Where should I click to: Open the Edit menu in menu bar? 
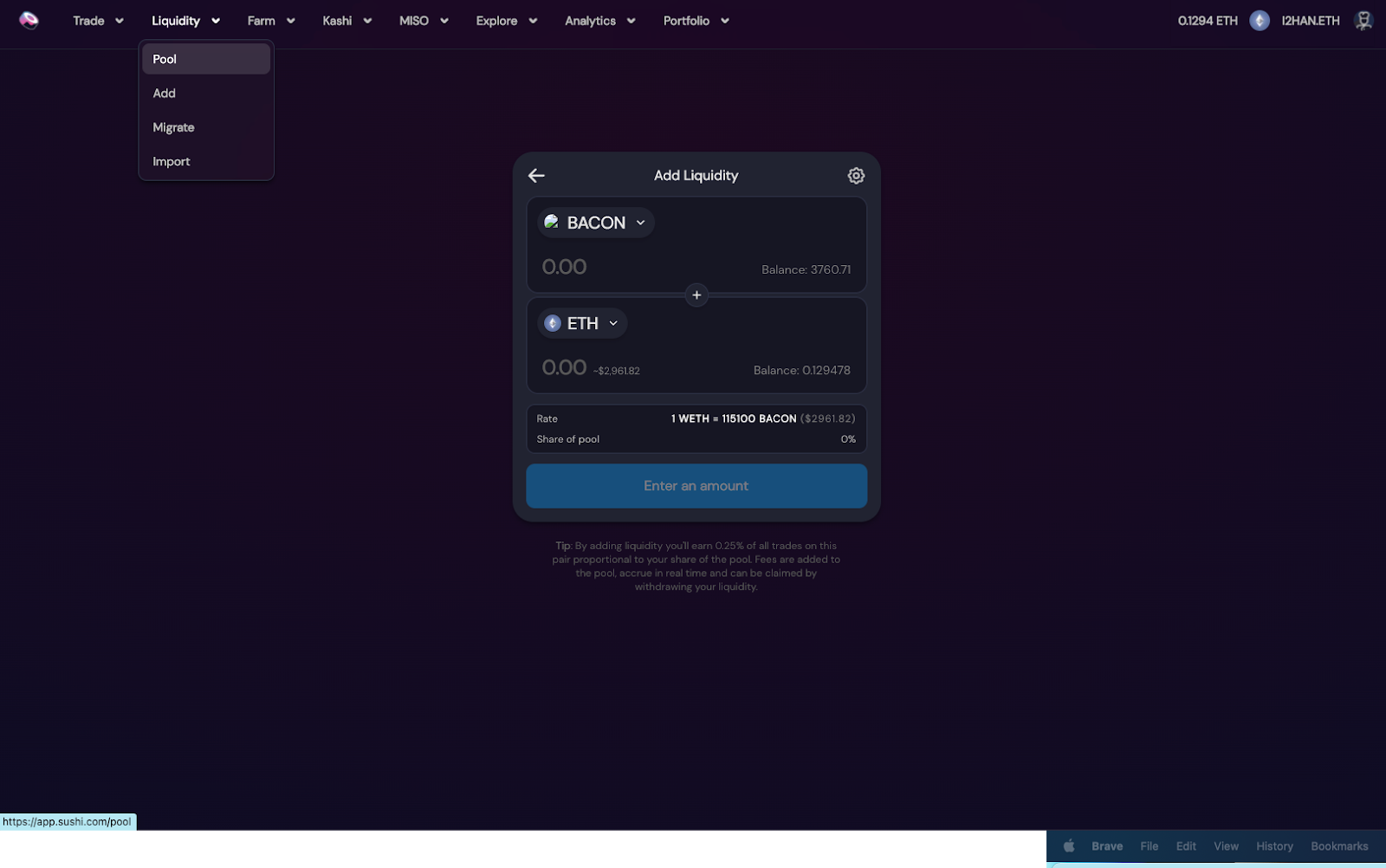(1186, 846)
